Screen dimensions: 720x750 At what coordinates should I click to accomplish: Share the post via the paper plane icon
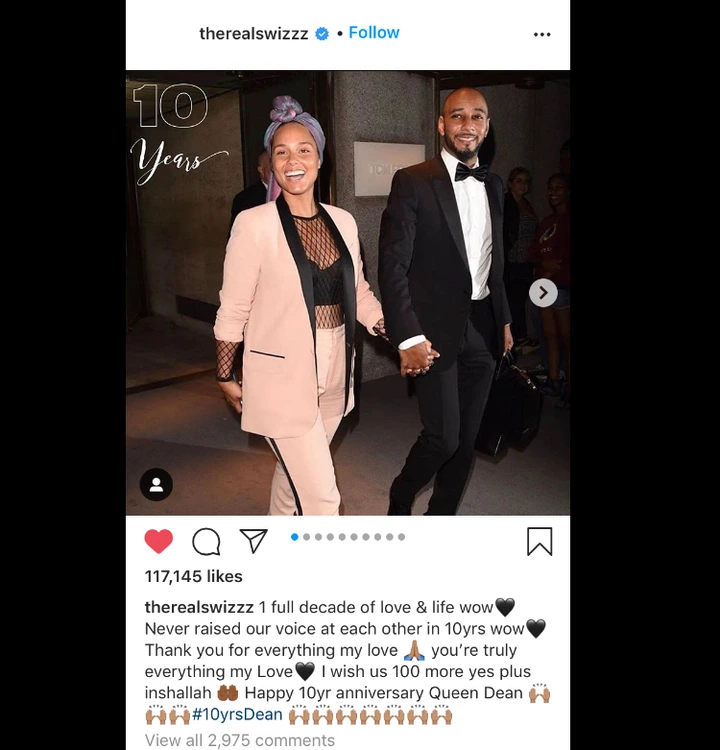click(x=253, y=541)
